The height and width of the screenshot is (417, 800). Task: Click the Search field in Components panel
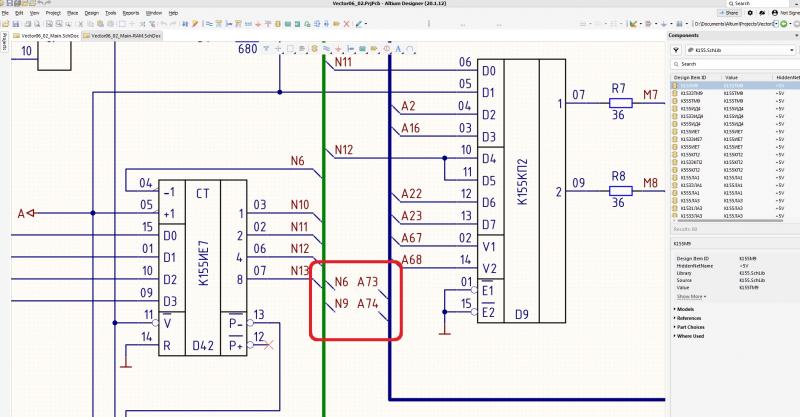735,64
